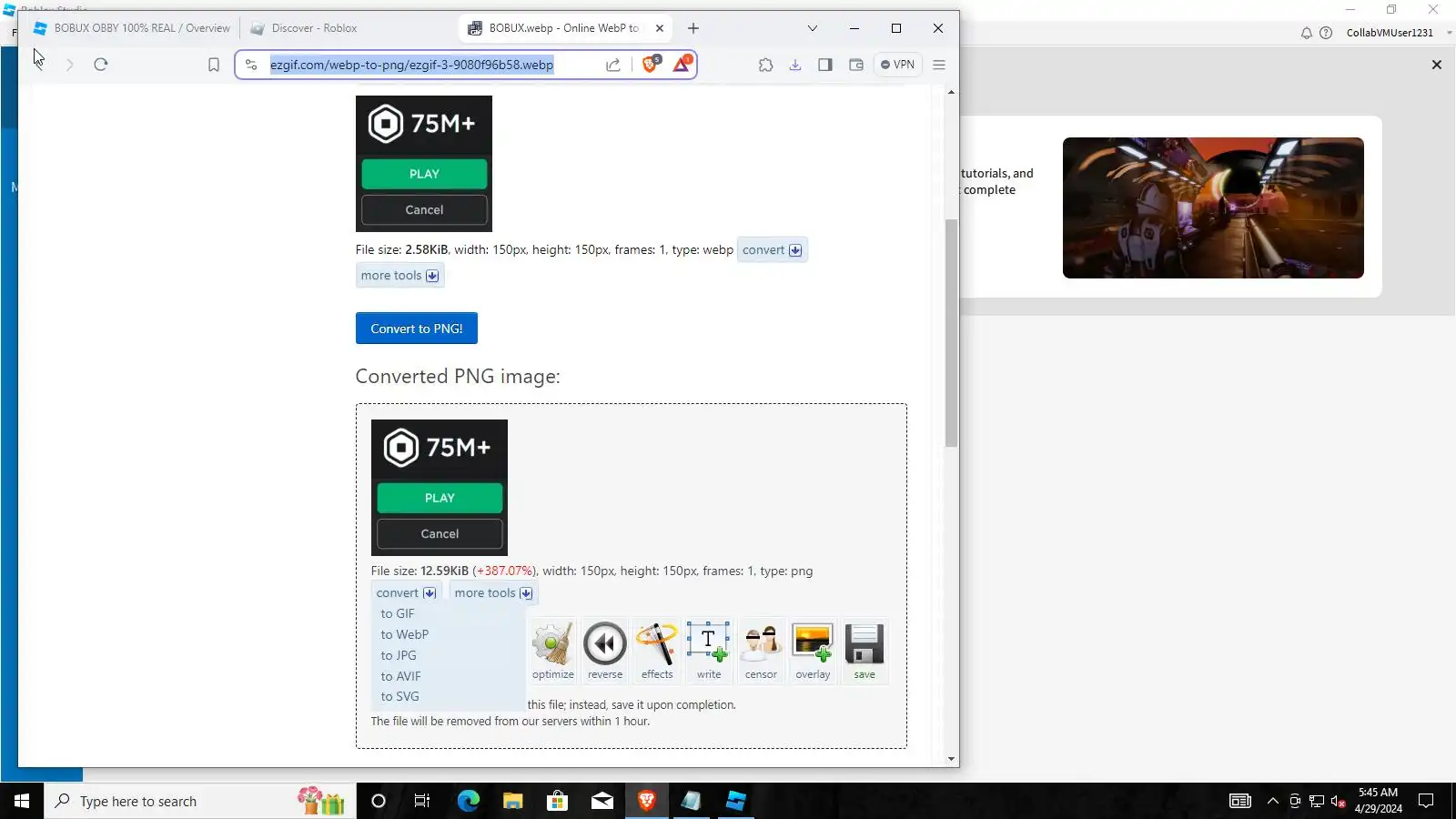Show browser downloads
This screenshot has width=1456, height=819.
pos(795,65)
